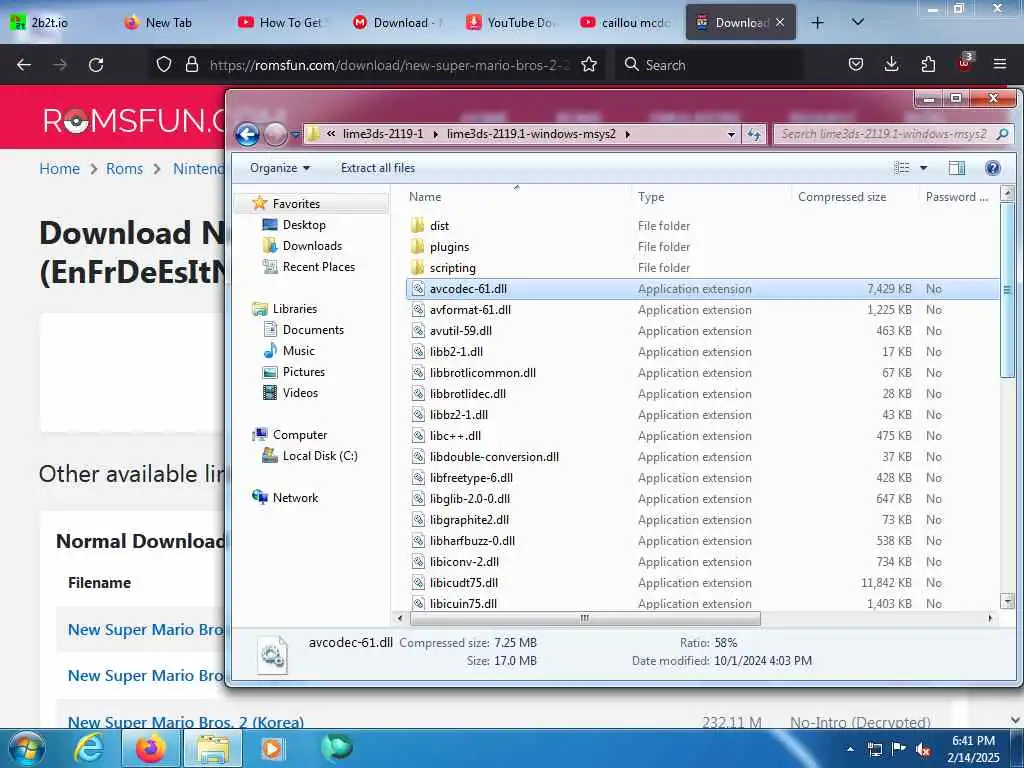Expand the address bar history dropdown
This screenshot has height=768, width=1024.
click(x=731, y=135)
